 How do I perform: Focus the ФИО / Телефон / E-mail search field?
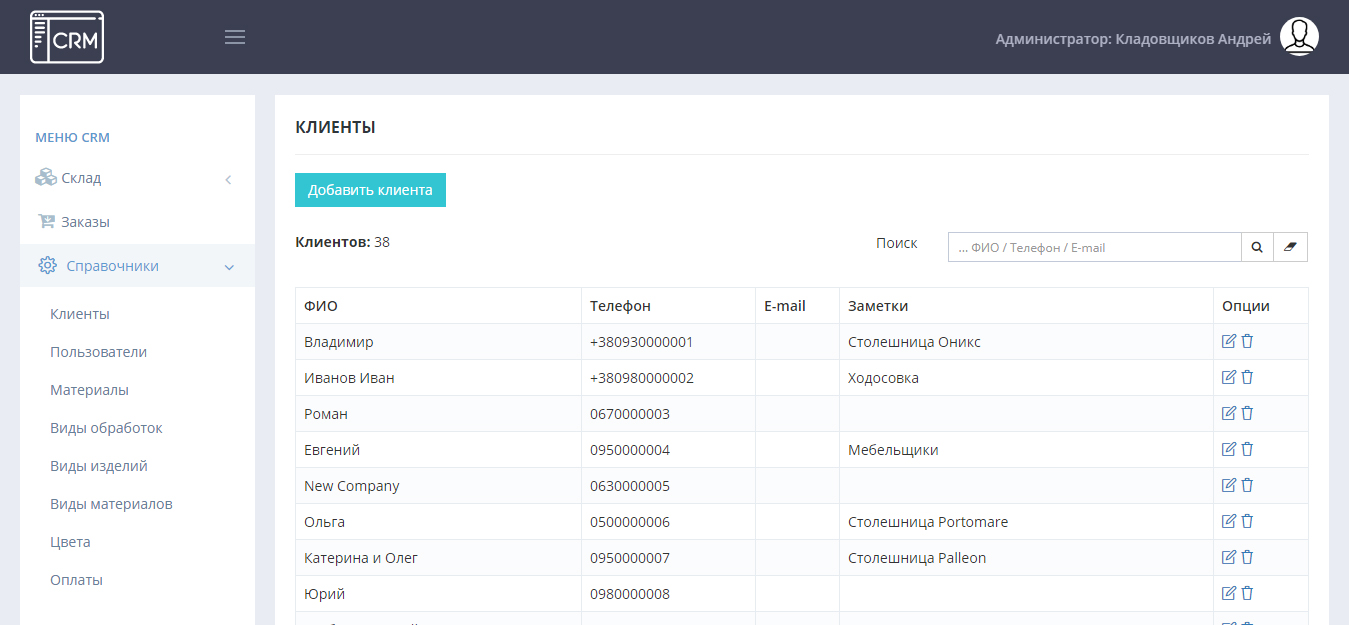tap(1093, 247)
